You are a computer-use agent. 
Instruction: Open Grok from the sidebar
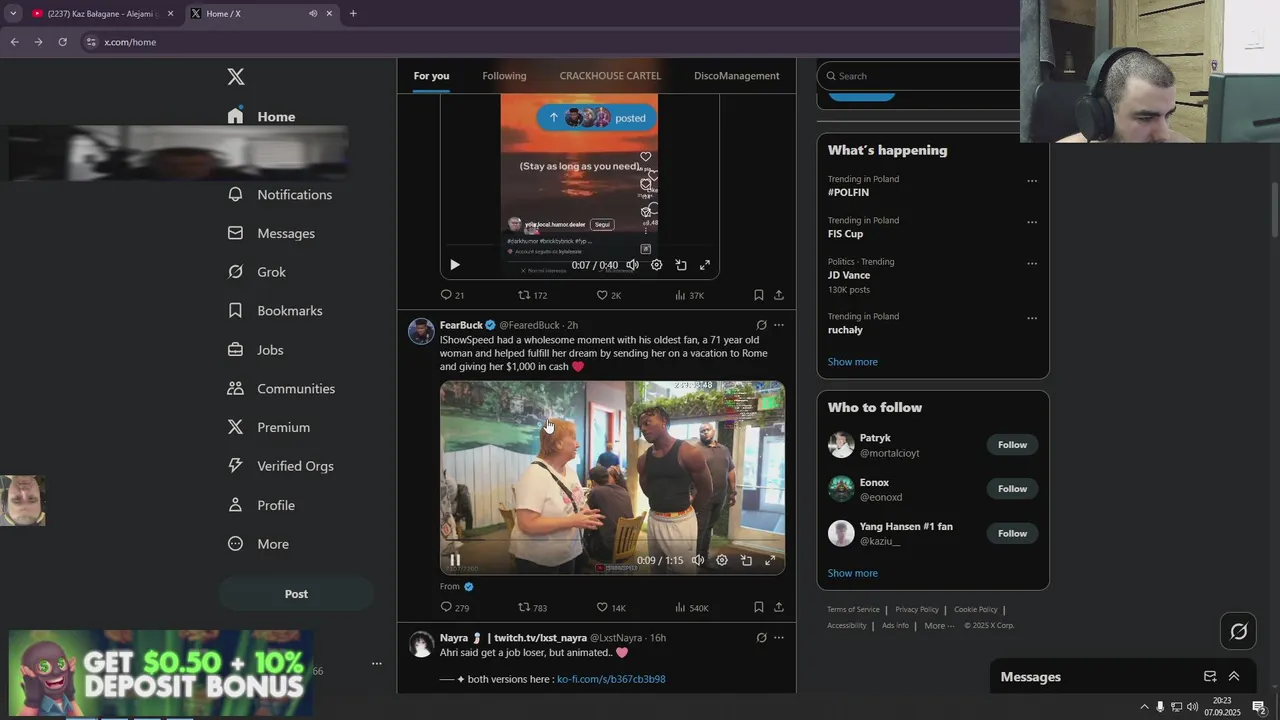tap(257, 272)
